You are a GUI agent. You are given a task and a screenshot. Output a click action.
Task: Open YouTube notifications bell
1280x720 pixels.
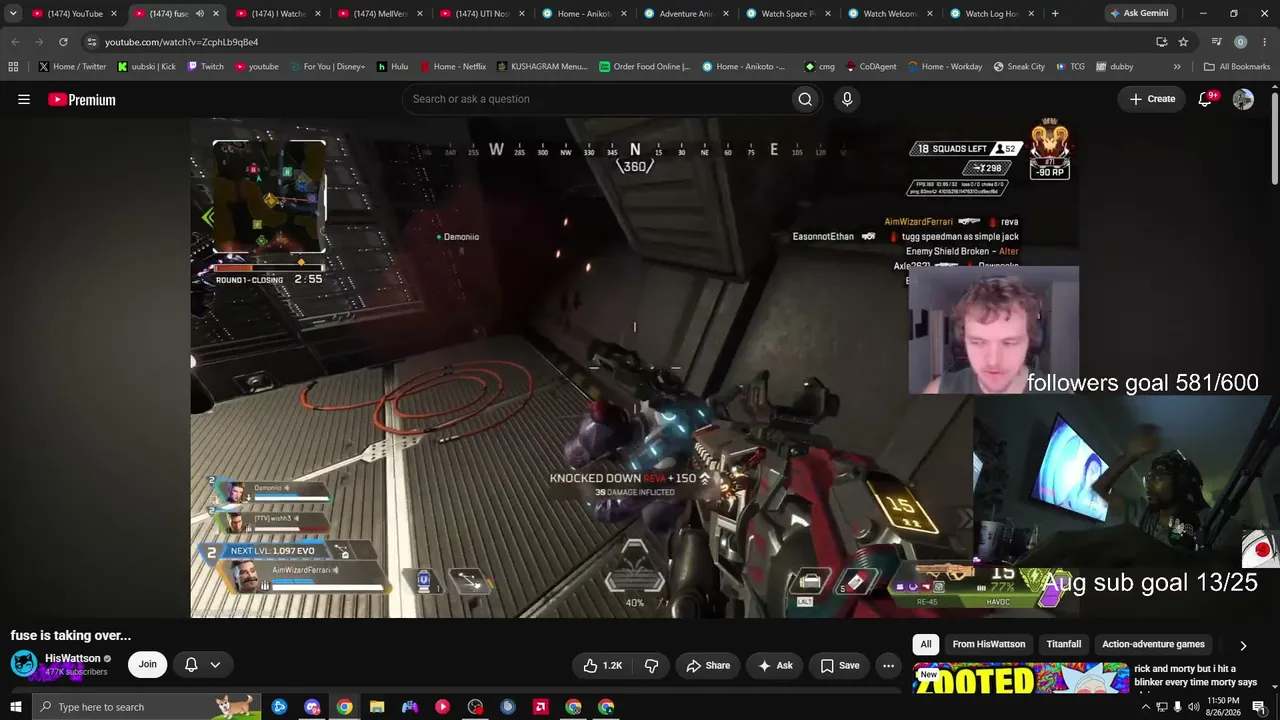coord(1205,99)
